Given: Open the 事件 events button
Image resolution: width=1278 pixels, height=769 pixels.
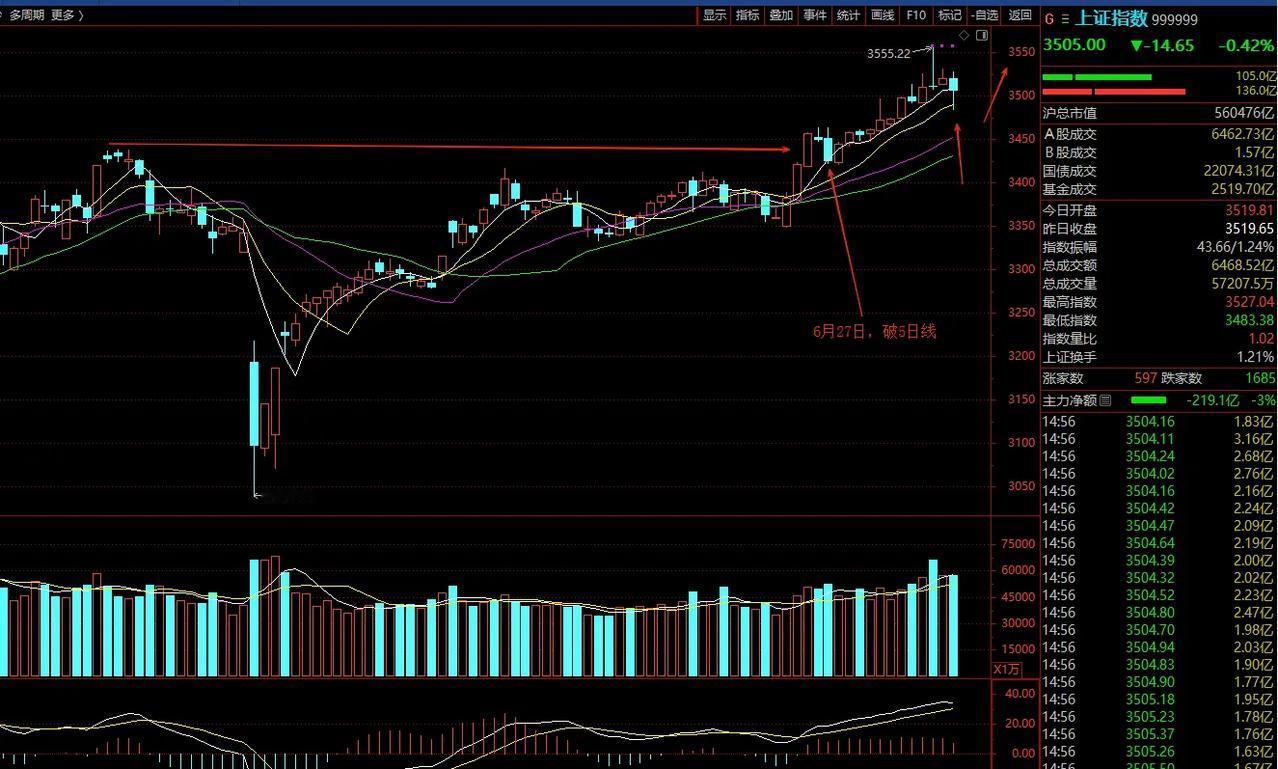Looking at the screenshot, I should [x=815, y=15].
